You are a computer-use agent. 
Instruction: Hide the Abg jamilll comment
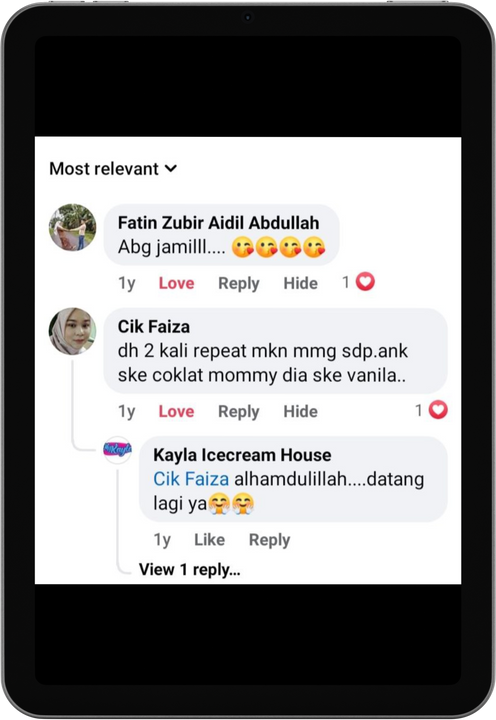click(x=300, y=283)
